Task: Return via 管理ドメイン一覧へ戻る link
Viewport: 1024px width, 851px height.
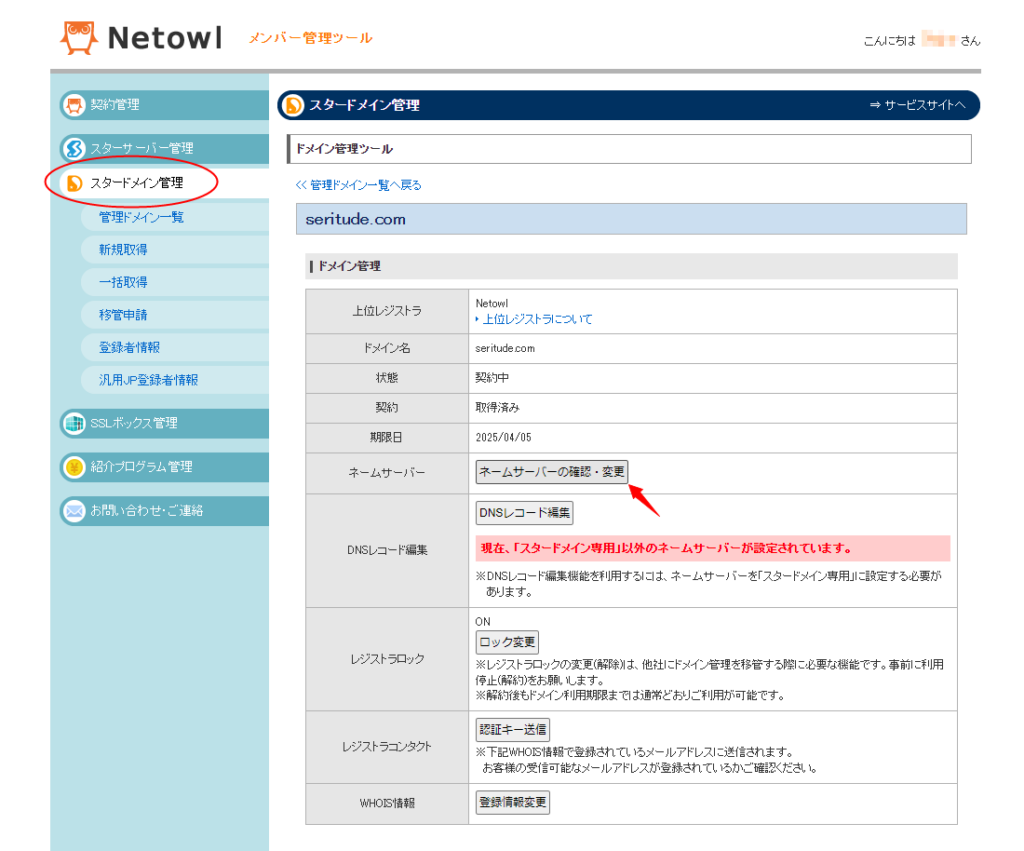Action: pos(359,185)
